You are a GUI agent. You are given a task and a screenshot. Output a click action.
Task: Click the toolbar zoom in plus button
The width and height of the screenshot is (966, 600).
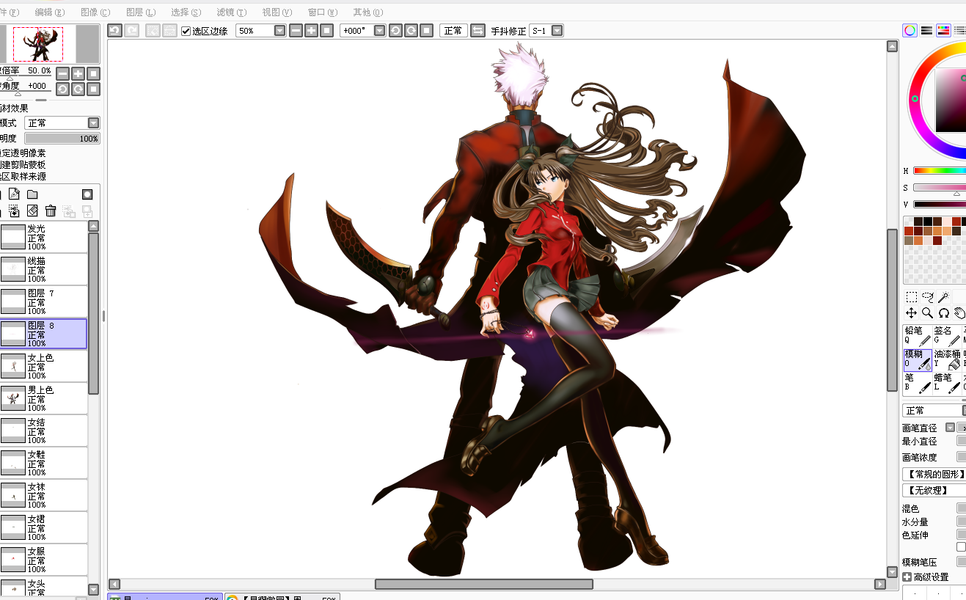point(311,31)
